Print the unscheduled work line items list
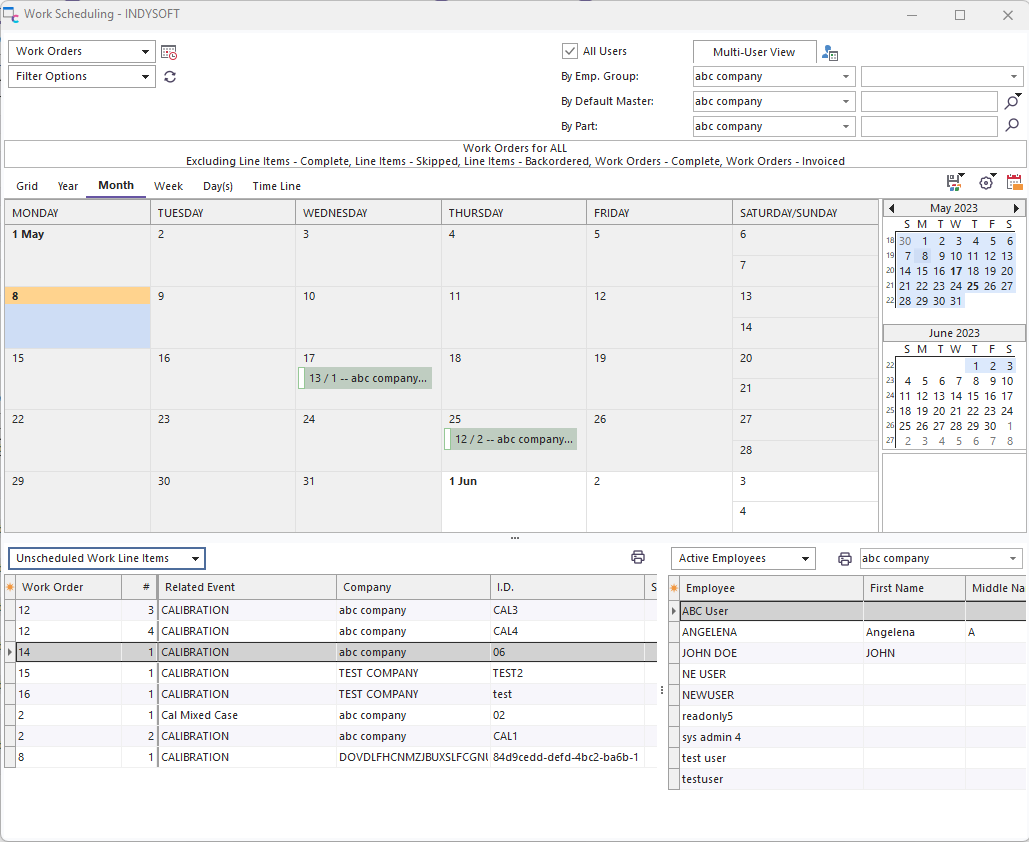 pyautogui.click(x=638, y=558)
